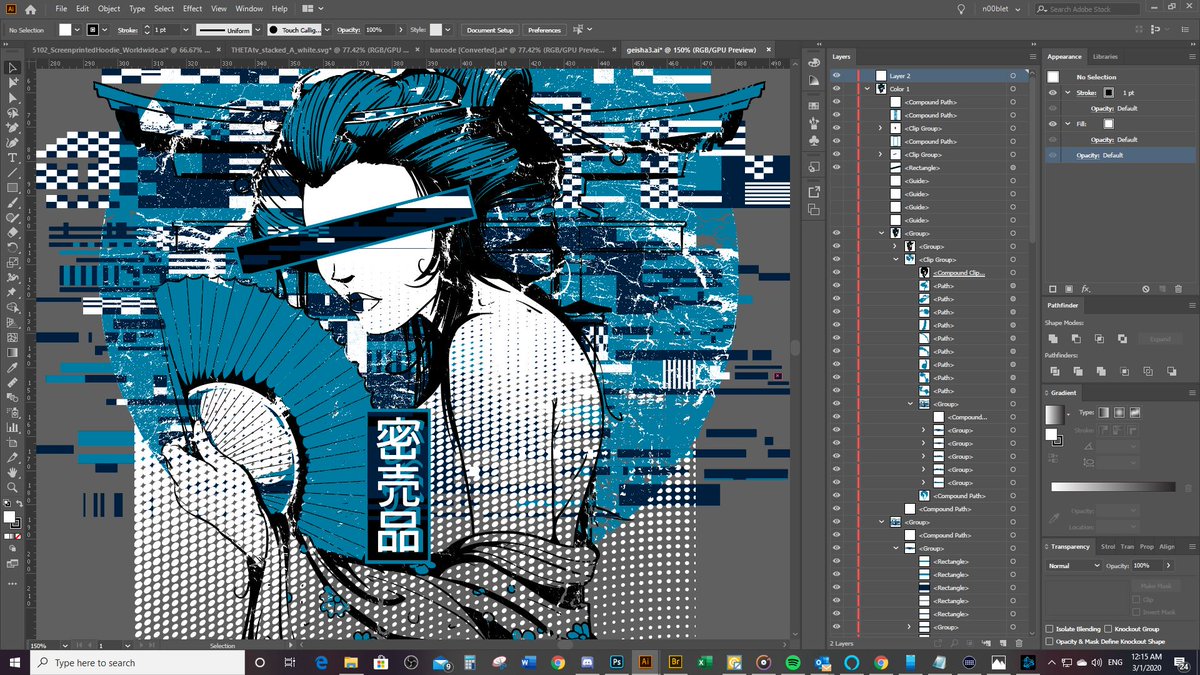Click the gradient slider bar
Viewport: 1200px width, 675px height.
point(1113,487)
